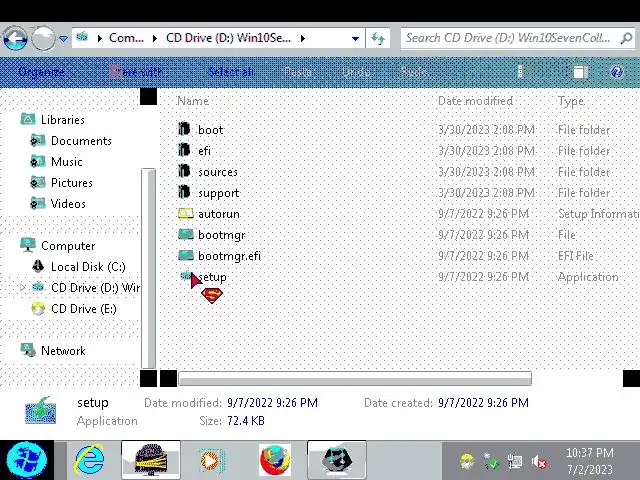Open Pictures library in the sidebar
Viewport: 640px width, 480px height.
71,183
